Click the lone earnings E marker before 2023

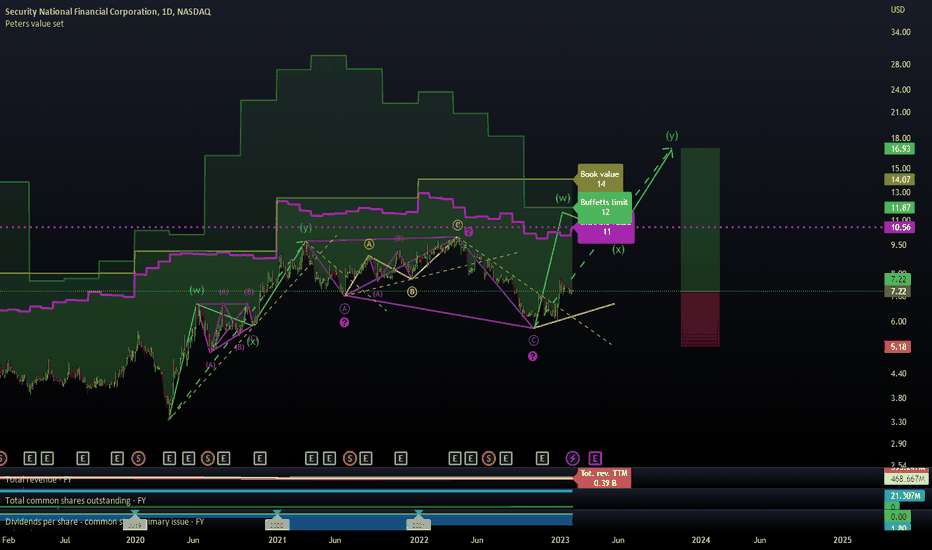coord(542,458)
